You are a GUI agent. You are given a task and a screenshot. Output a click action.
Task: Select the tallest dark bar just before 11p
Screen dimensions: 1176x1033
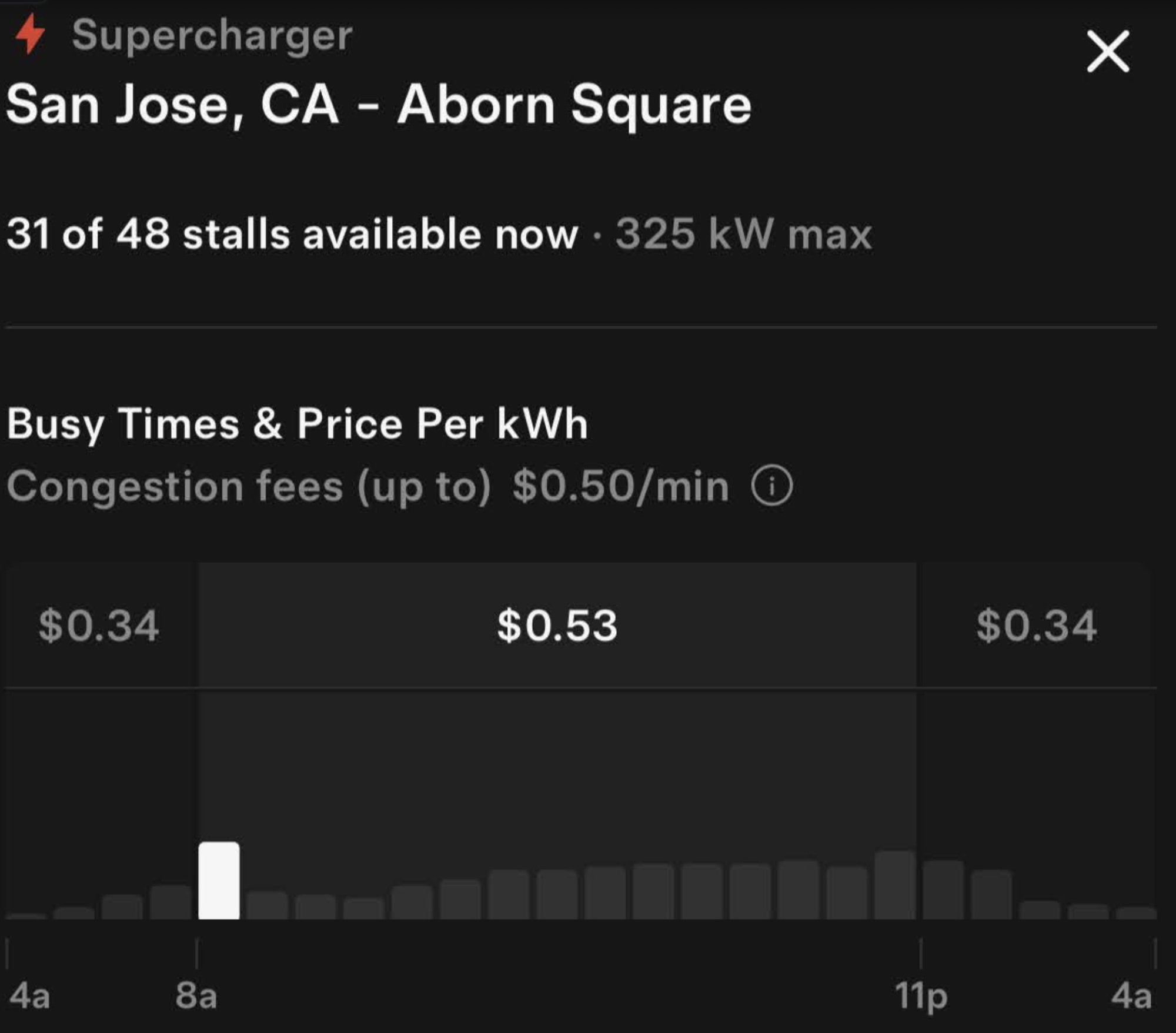(x=895, y=885)
